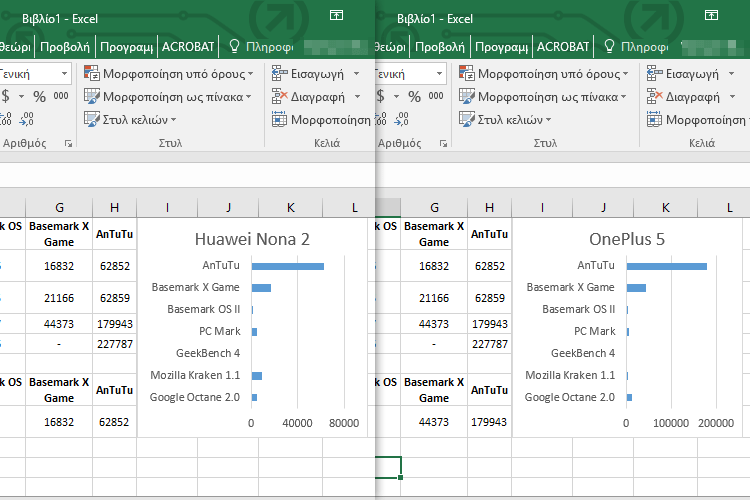Expand Γενική number format in Huawei Nona 2 window
Image resolution: width=750 pixels, height=500 pixels.
[64, 74]
